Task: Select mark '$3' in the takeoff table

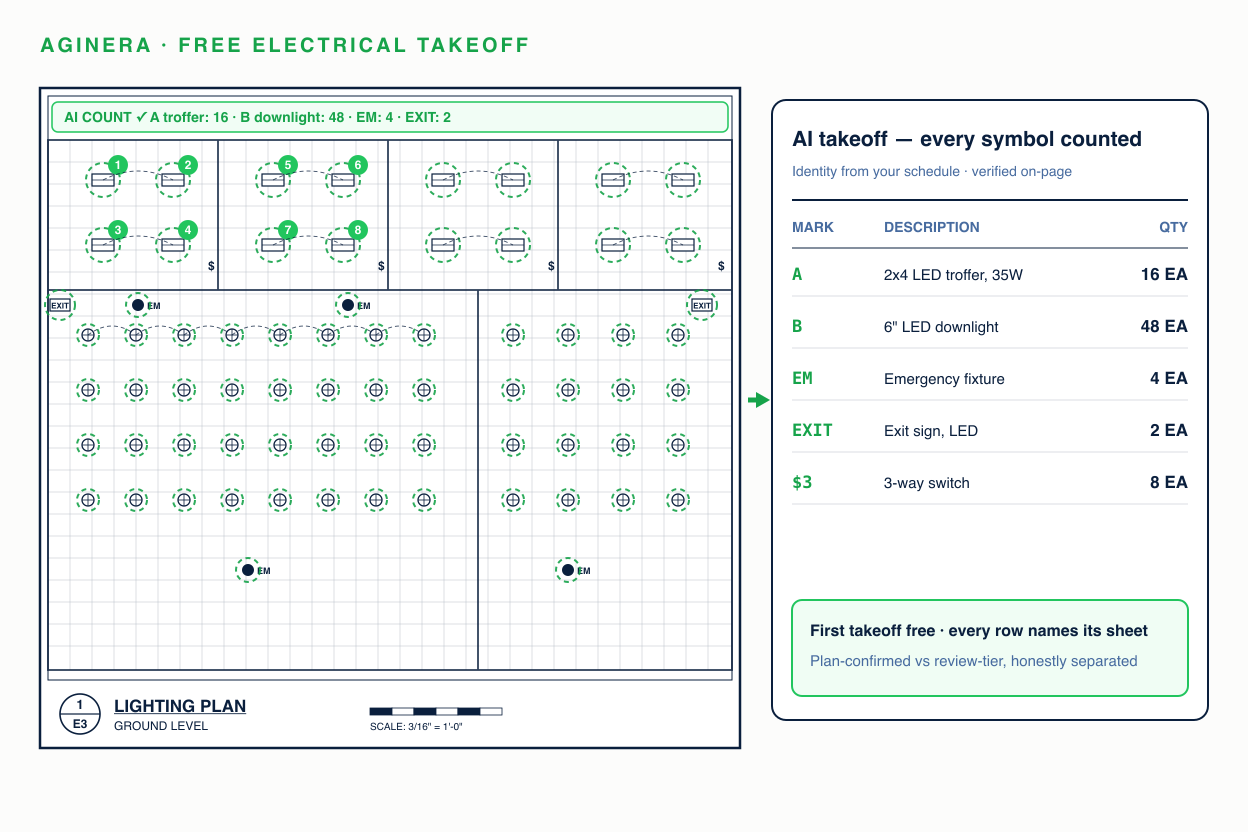Action: (802, 482)
